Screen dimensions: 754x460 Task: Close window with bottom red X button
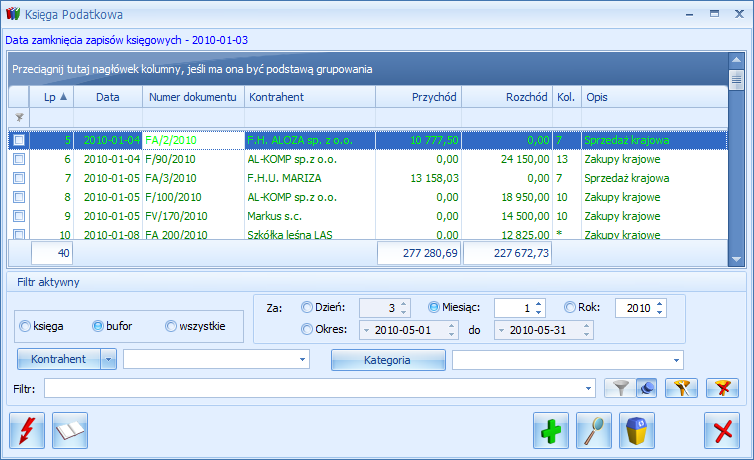pos(722,431)
